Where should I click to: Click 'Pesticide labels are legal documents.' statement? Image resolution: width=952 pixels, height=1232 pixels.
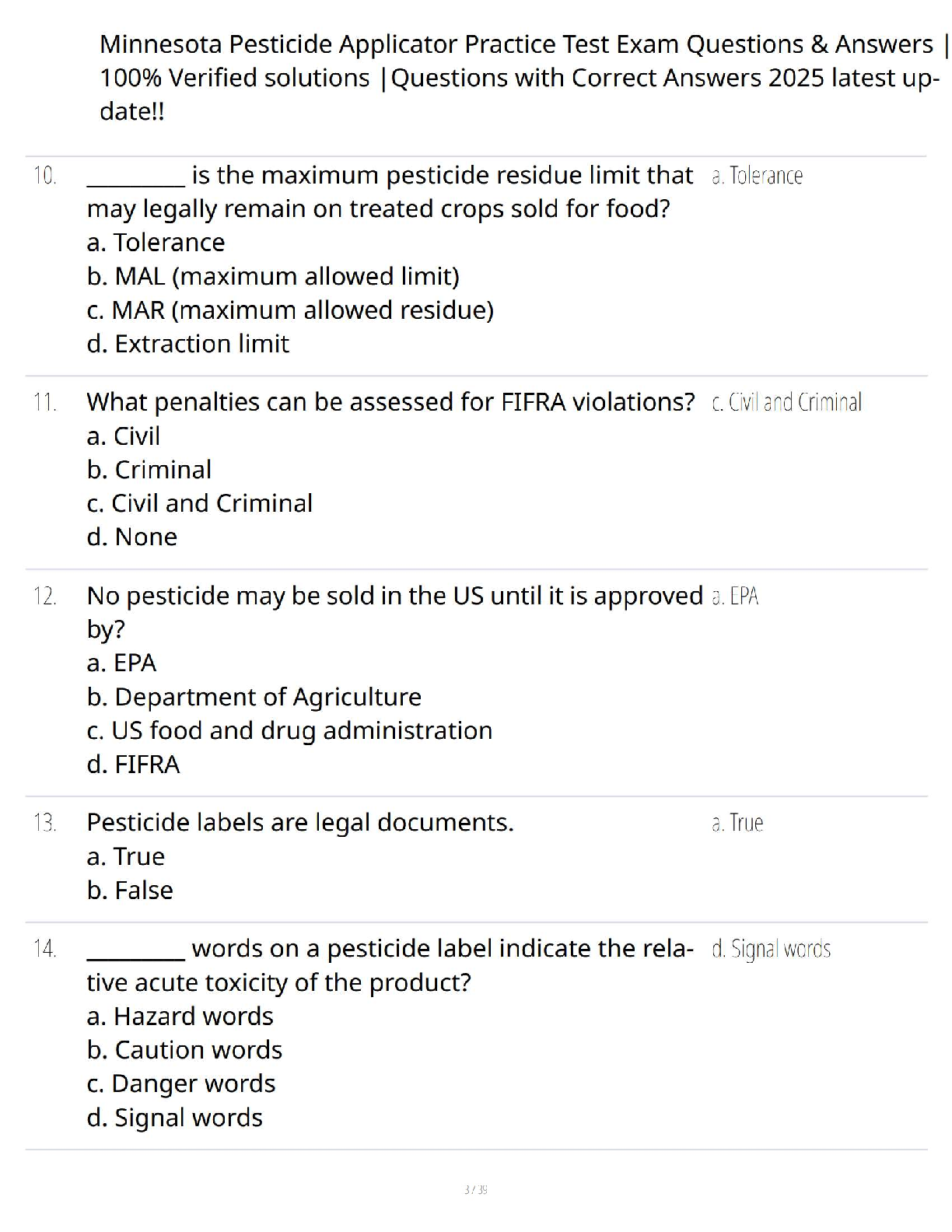[300, 822]
